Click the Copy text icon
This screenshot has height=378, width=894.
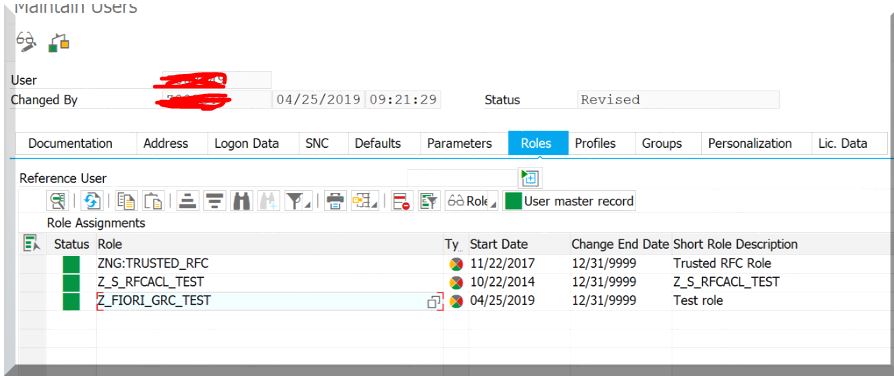coord(126,201)
